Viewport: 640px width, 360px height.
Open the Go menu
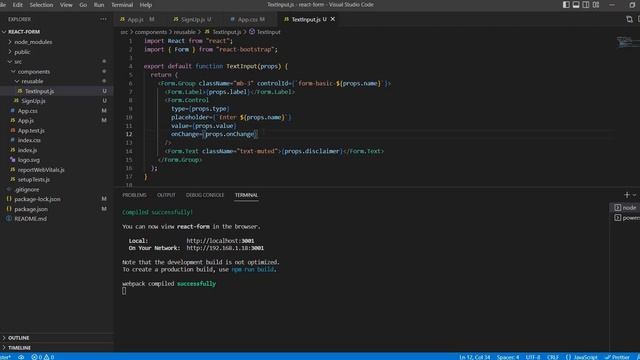(83, 5)
